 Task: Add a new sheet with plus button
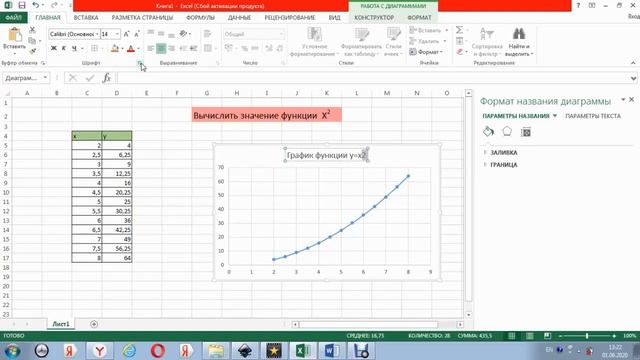click(x=94, y=324)
